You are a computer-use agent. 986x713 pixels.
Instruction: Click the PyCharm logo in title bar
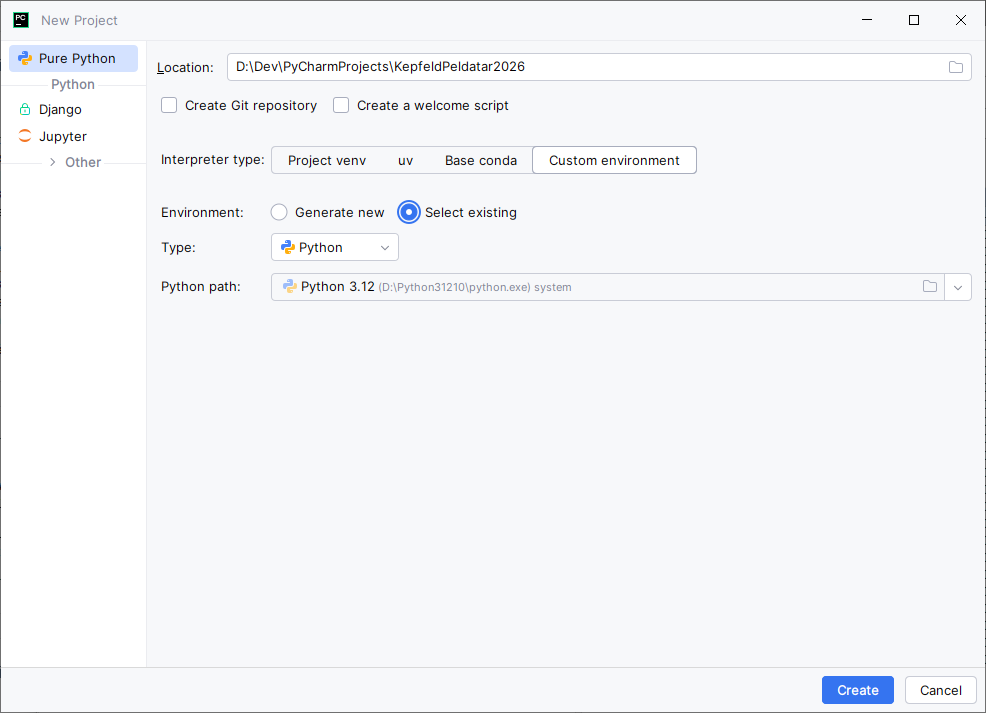[x=21, y=20]
